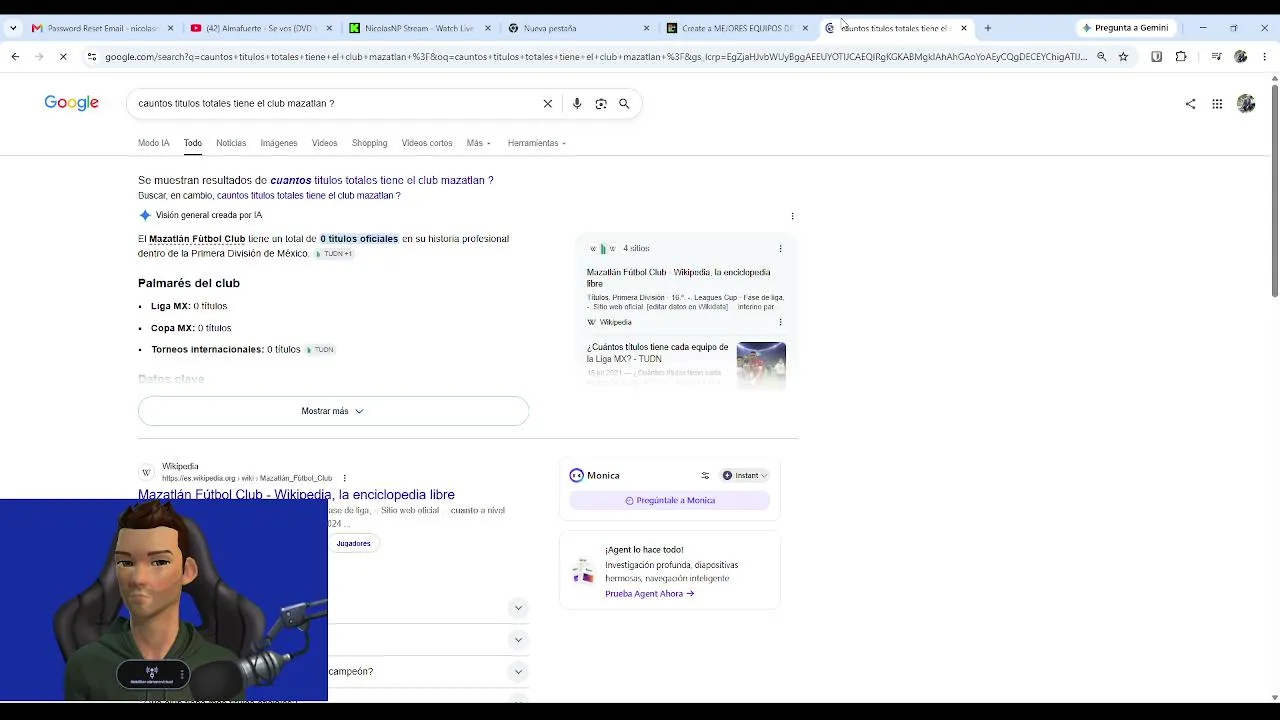Open the TUDN Liga MX article thumbnail
Image resolution: width=1280 pixels, height=720 pixels.
pyautogui.click(x=761, y=365)
